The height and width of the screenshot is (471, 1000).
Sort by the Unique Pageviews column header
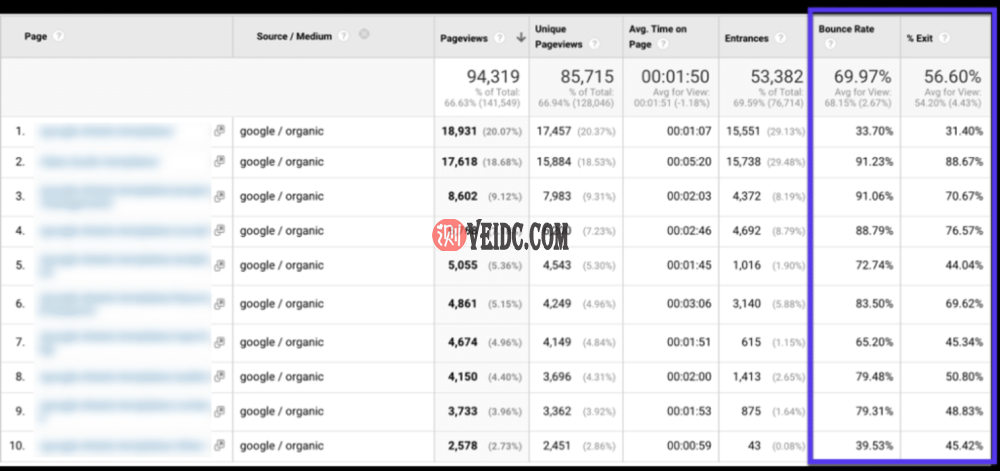pyautogui.click(x=559, y=36)
